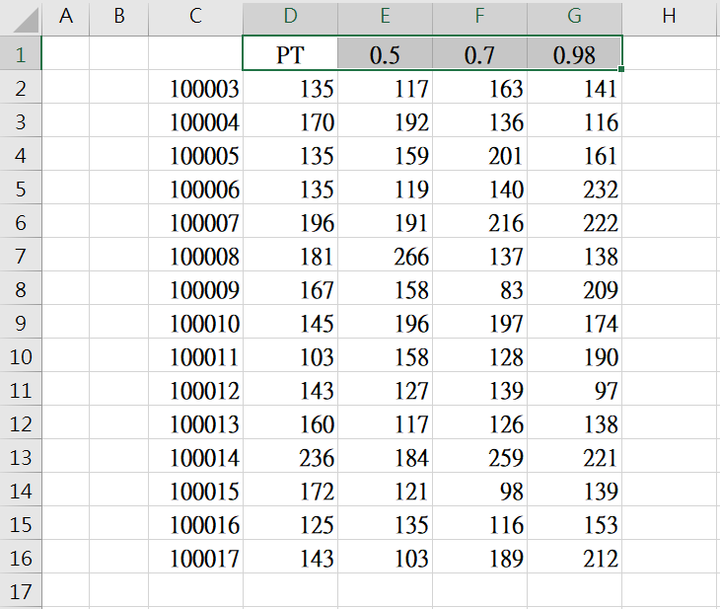Select column G header
Image resolution: width=720 pixels, height=609 pixels.
(x=574, y=17)
